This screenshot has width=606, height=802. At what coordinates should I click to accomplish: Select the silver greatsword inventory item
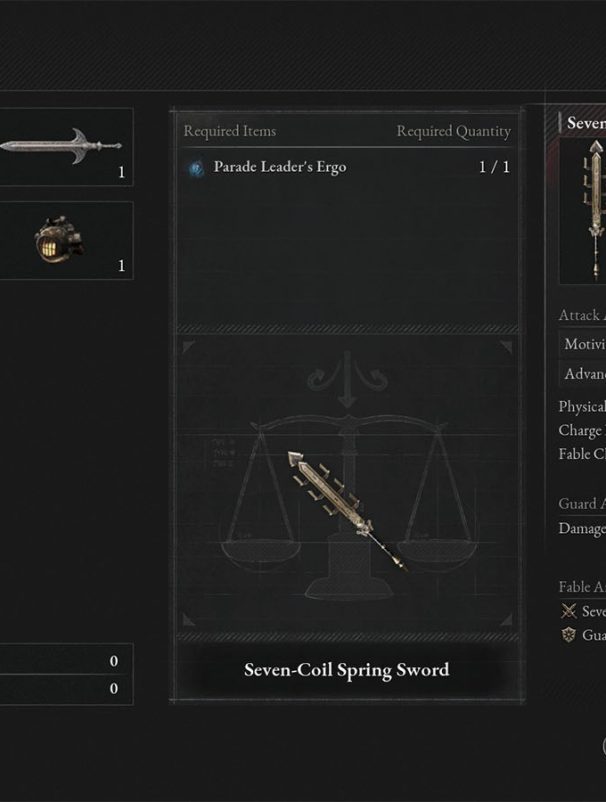[x=66, y=146]
